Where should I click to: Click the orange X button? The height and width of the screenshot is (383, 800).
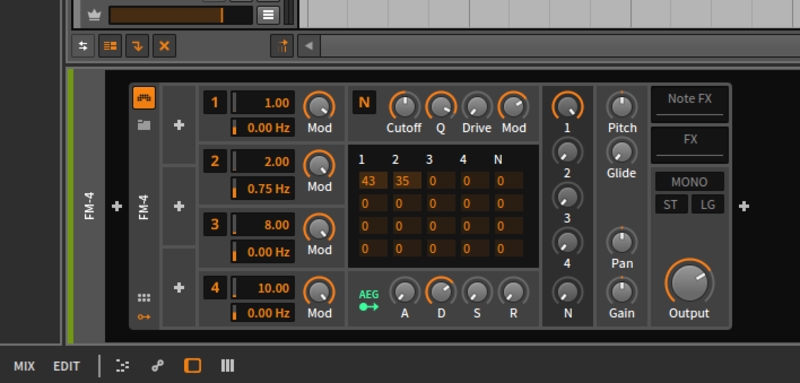tap(164, 46)
